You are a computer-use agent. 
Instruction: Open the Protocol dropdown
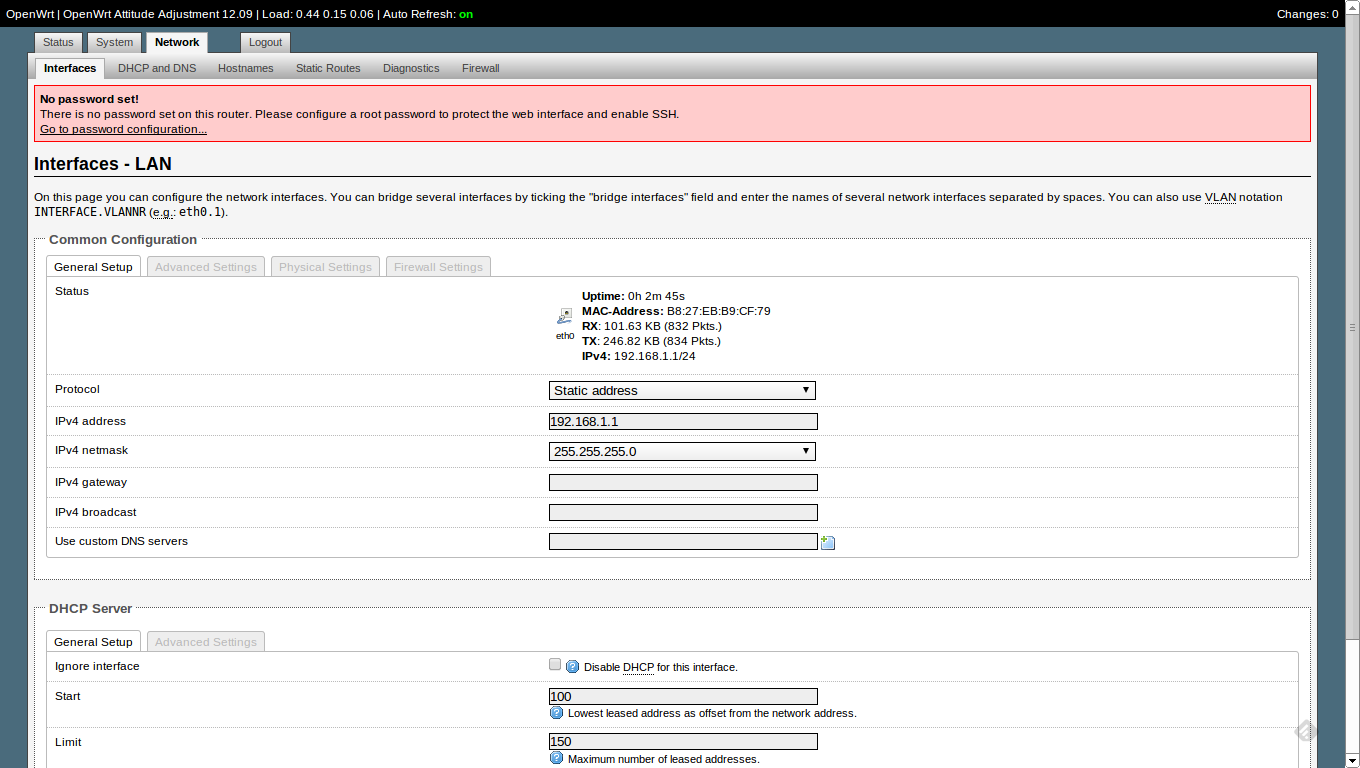point(682,390)
